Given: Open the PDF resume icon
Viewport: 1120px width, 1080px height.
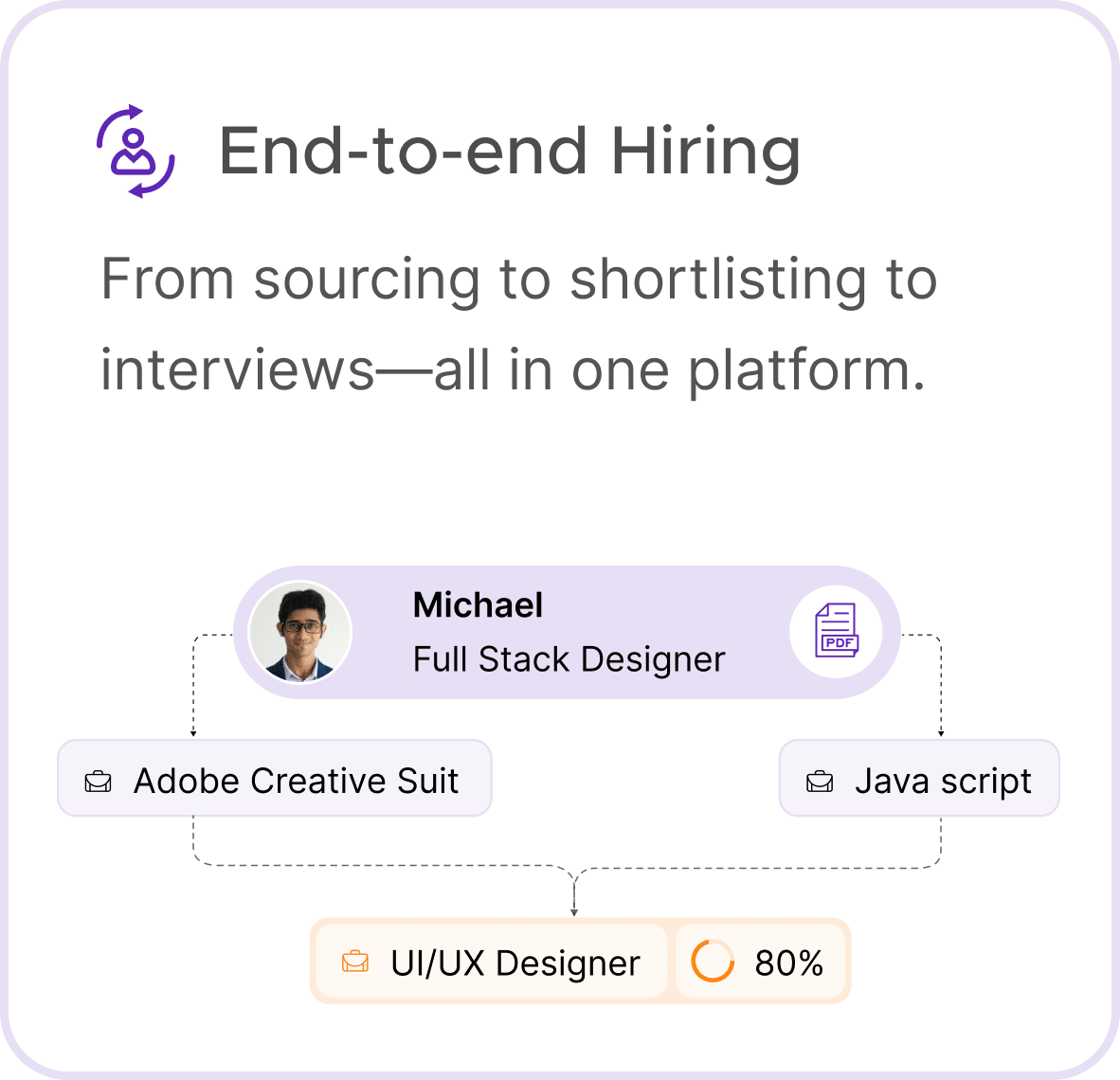Looking at the screenshot, I should (837, 631).
